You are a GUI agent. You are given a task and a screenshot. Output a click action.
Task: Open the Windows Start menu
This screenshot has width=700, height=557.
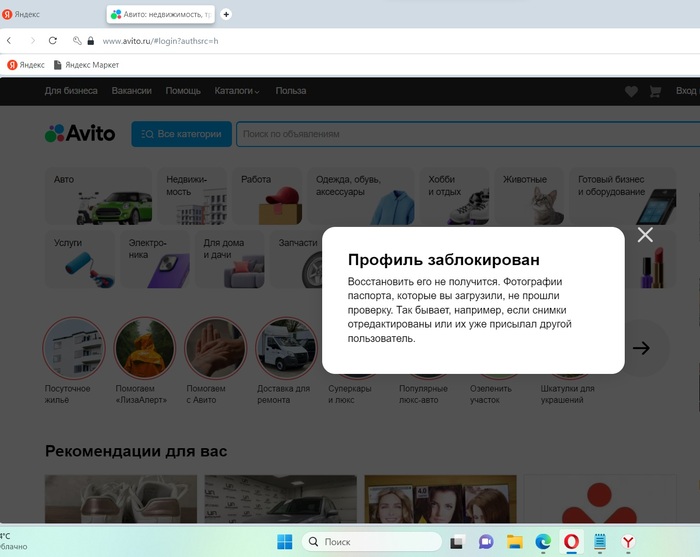click(284, 542)
